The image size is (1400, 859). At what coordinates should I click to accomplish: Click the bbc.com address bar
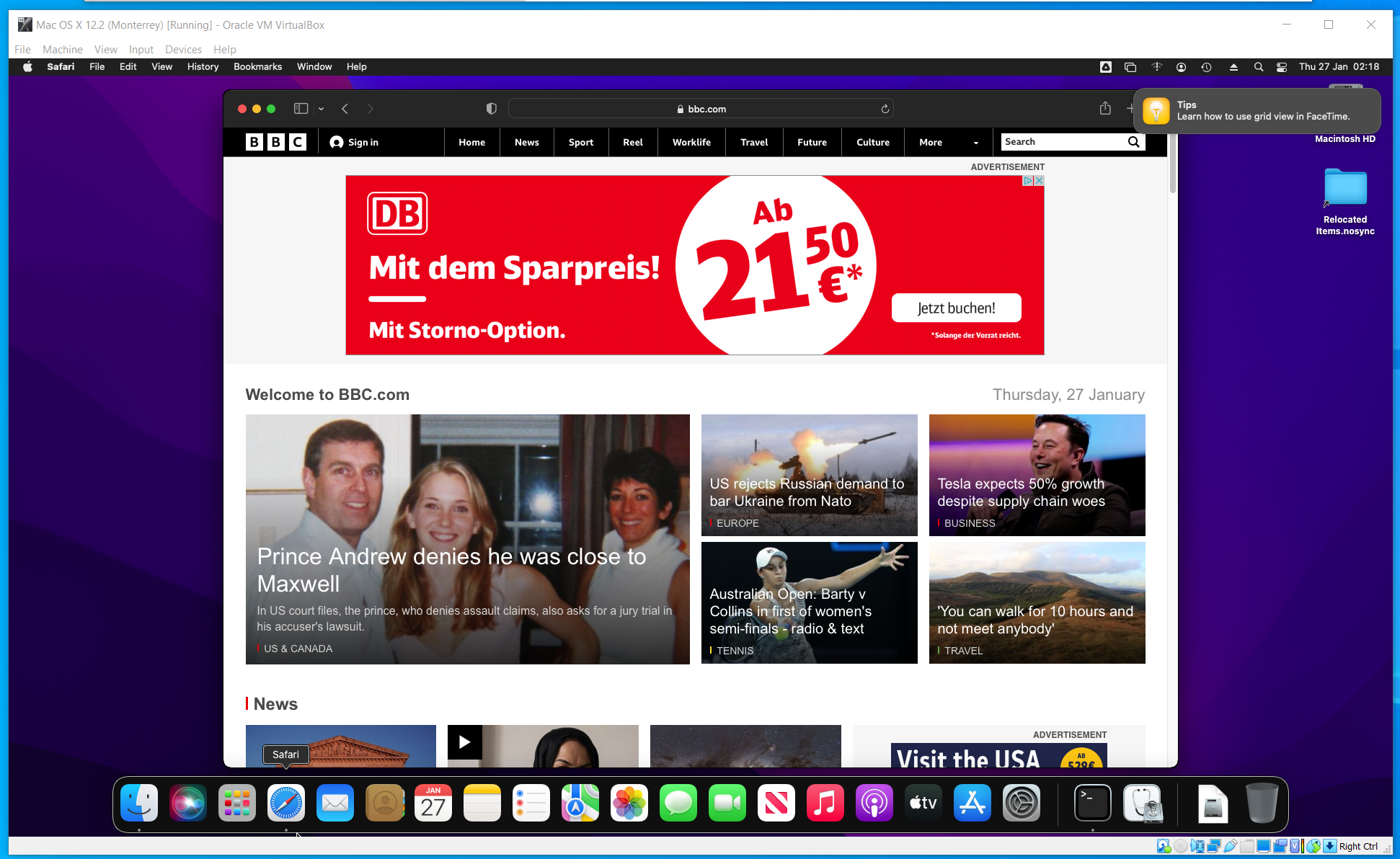coord(701,109)
